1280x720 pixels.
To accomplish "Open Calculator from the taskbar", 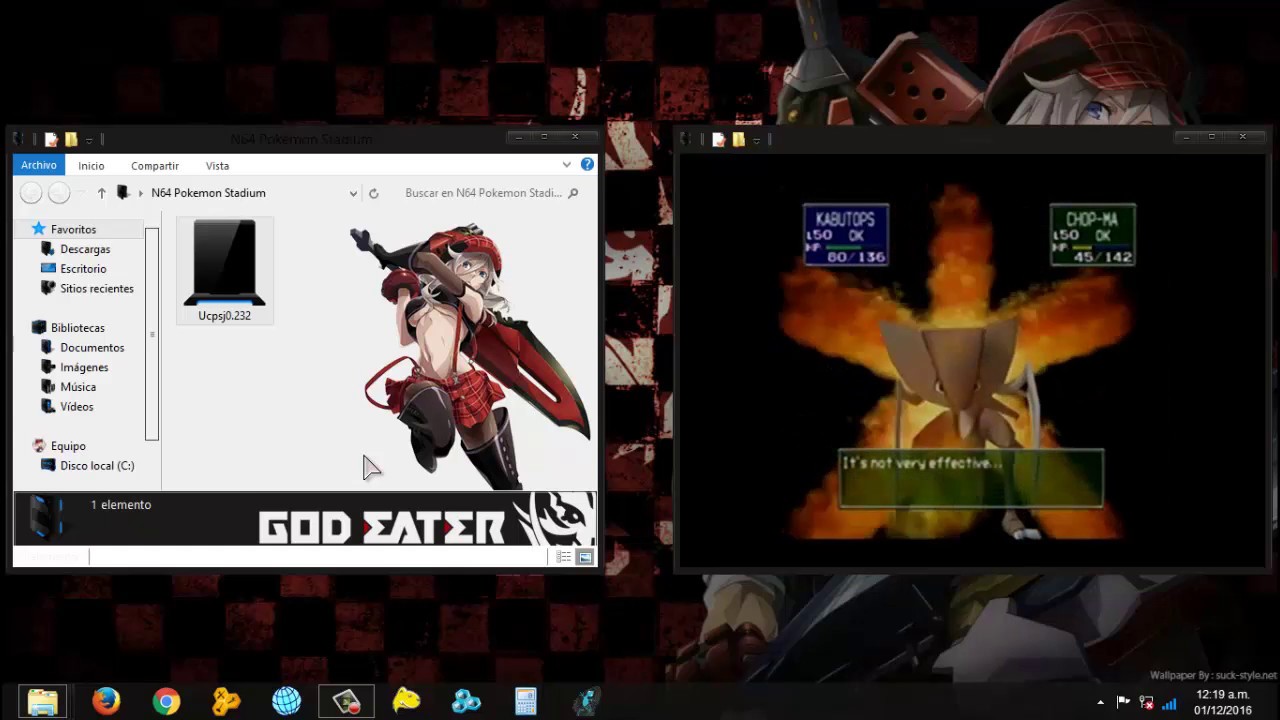I will click(526, 701).
